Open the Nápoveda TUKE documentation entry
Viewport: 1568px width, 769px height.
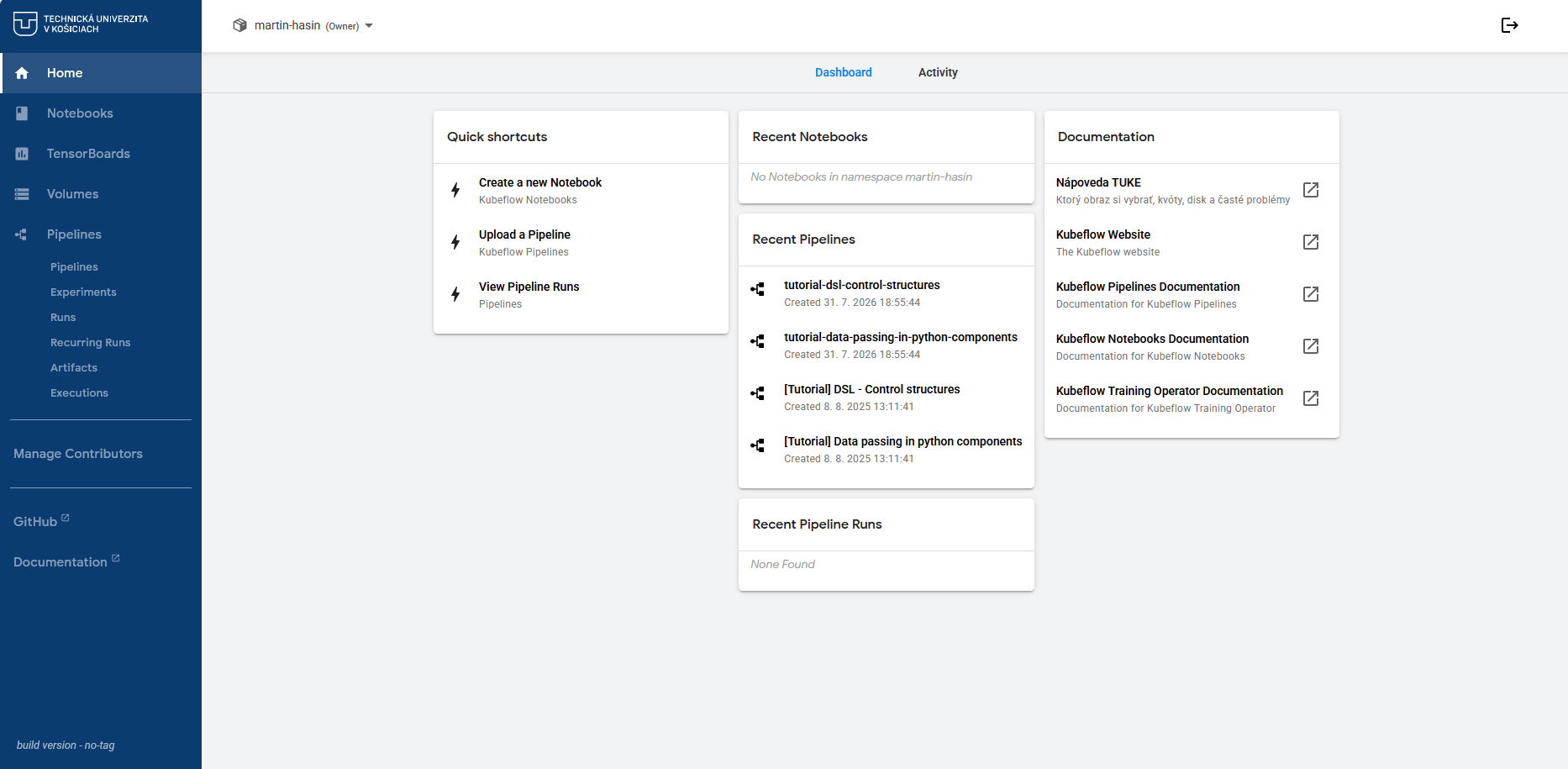pos(1192,190)
